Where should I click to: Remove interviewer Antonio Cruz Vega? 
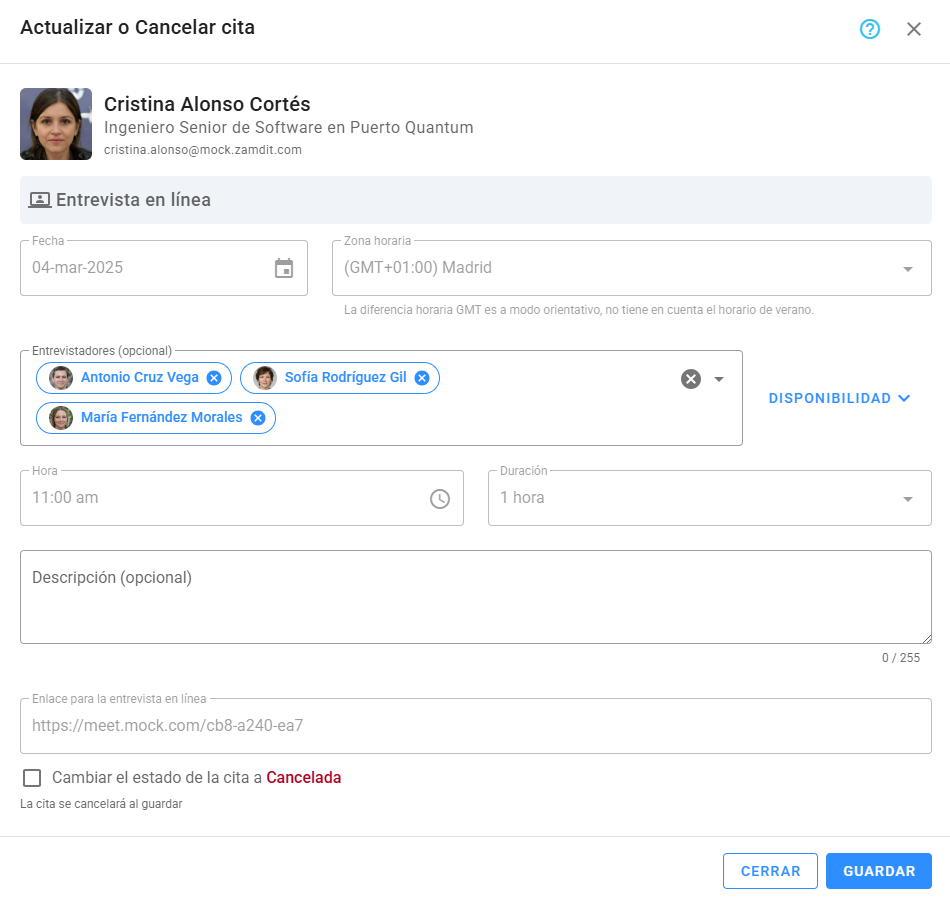point(214,378)
